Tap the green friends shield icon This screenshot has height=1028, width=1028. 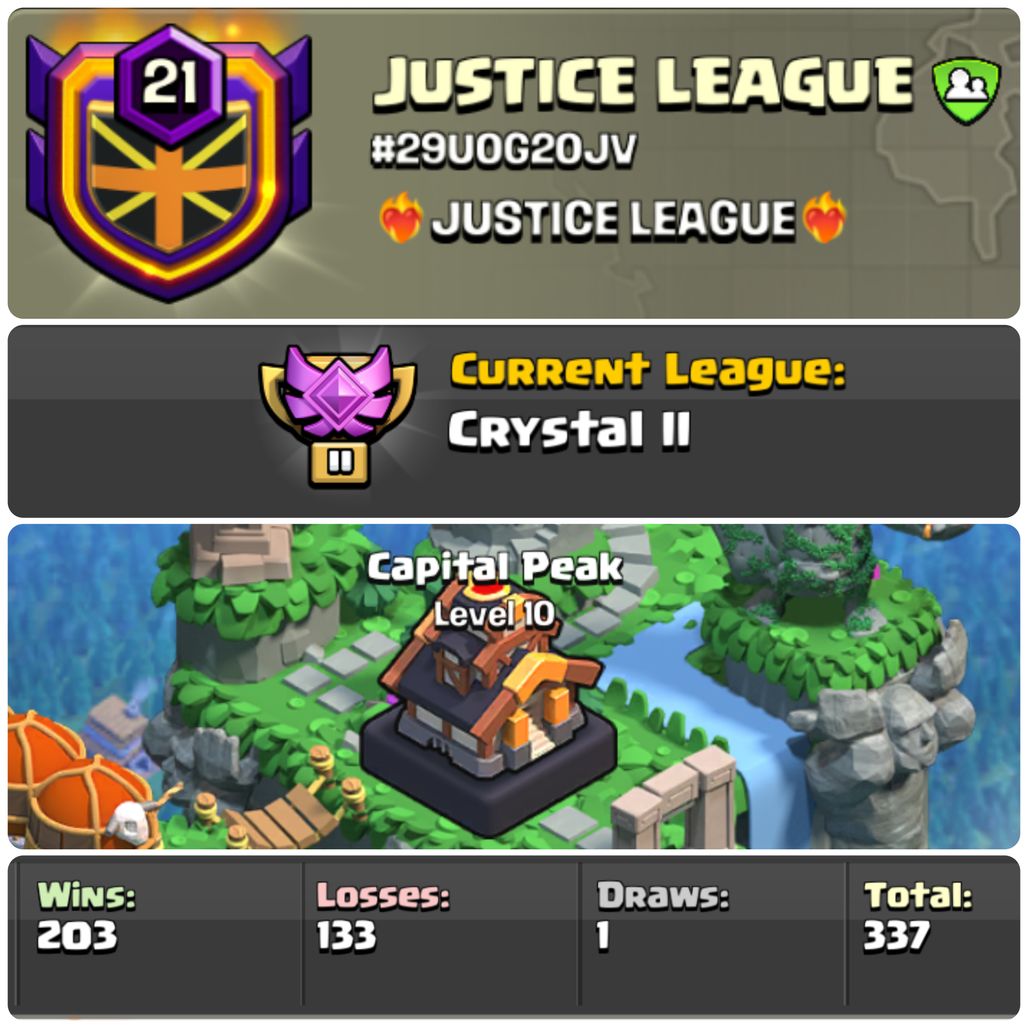click(966, 90)
